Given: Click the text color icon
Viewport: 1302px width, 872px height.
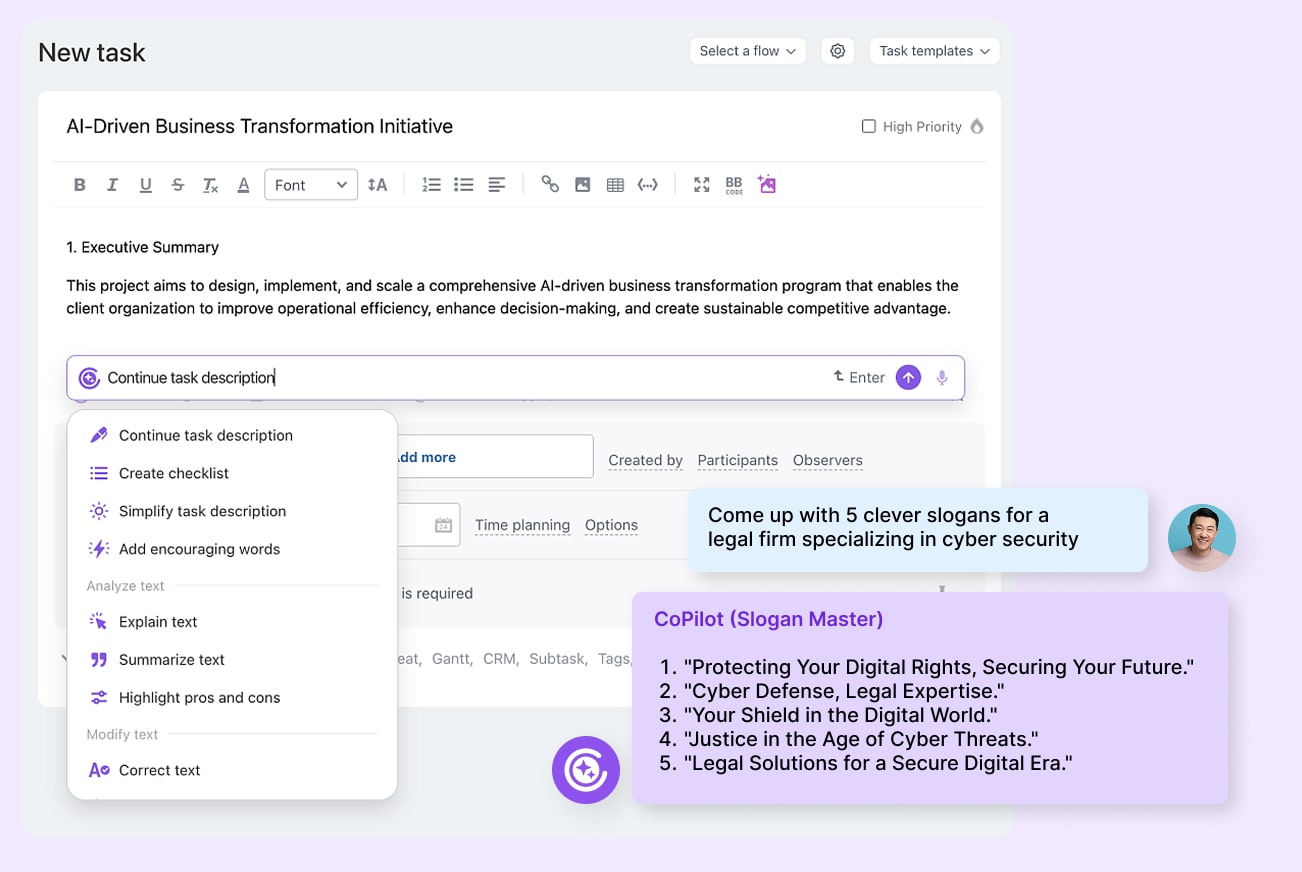Looking at the screenshot, I should (x=243, y=185).
